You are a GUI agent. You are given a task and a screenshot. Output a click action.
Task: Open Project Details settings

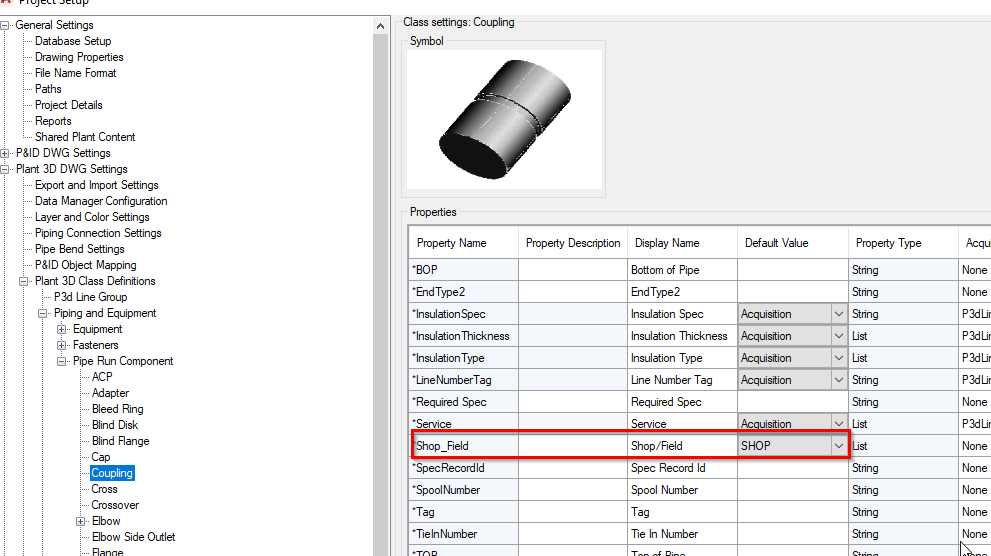pos(68,105)
